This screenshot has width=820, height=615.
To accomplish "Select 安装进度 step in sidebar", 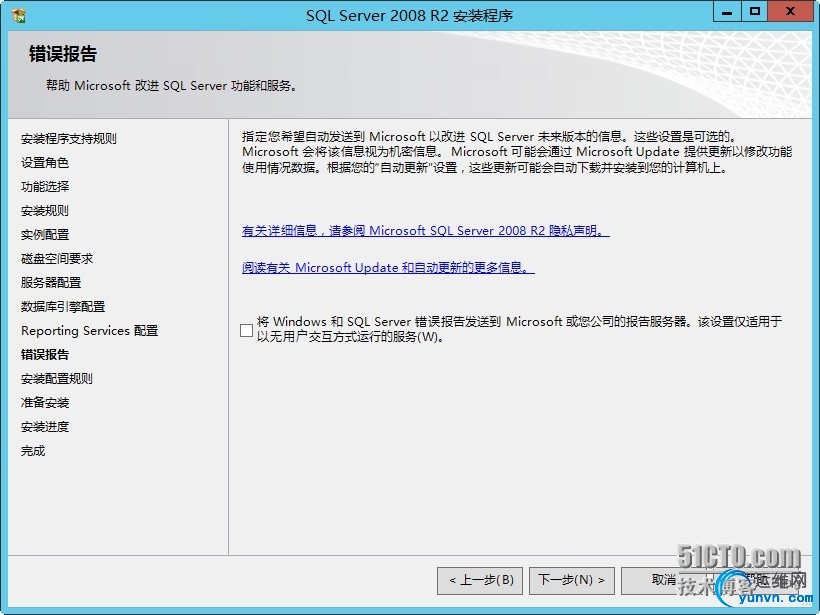I will 44,427.
